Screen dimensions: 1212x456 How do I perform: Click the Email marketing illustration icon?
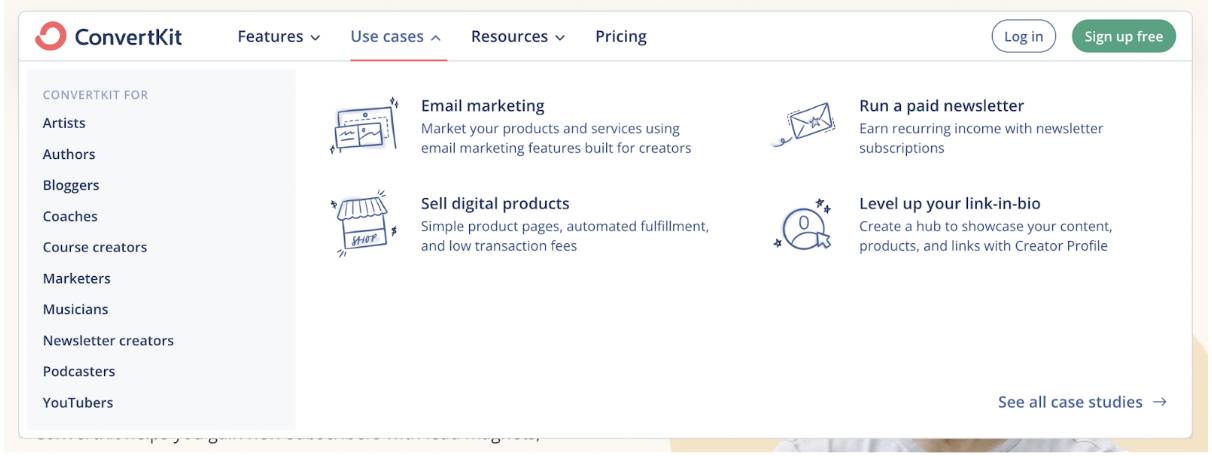(x=365, y=126)
